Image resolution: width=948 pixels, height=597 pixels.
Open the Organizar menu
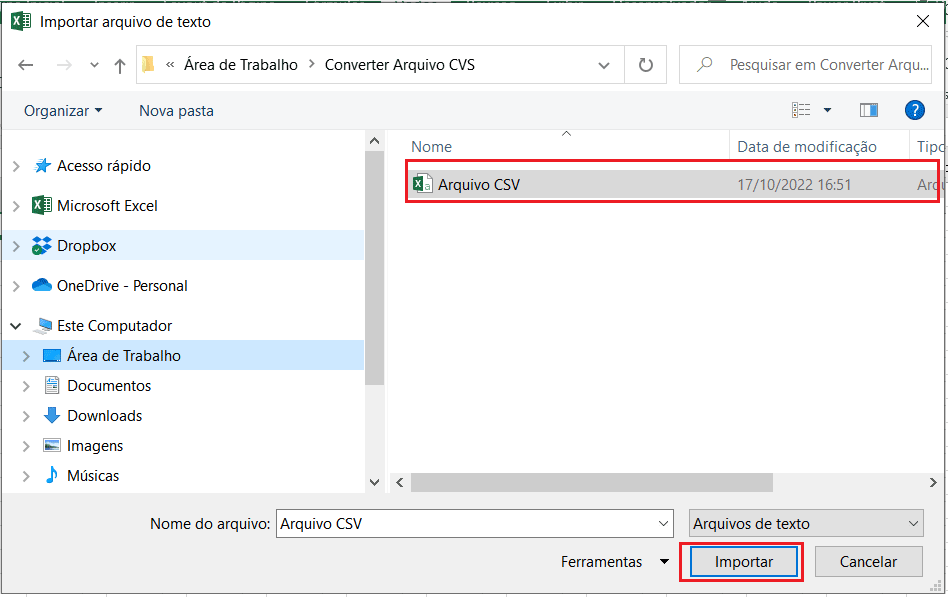(x=63, y=110)
